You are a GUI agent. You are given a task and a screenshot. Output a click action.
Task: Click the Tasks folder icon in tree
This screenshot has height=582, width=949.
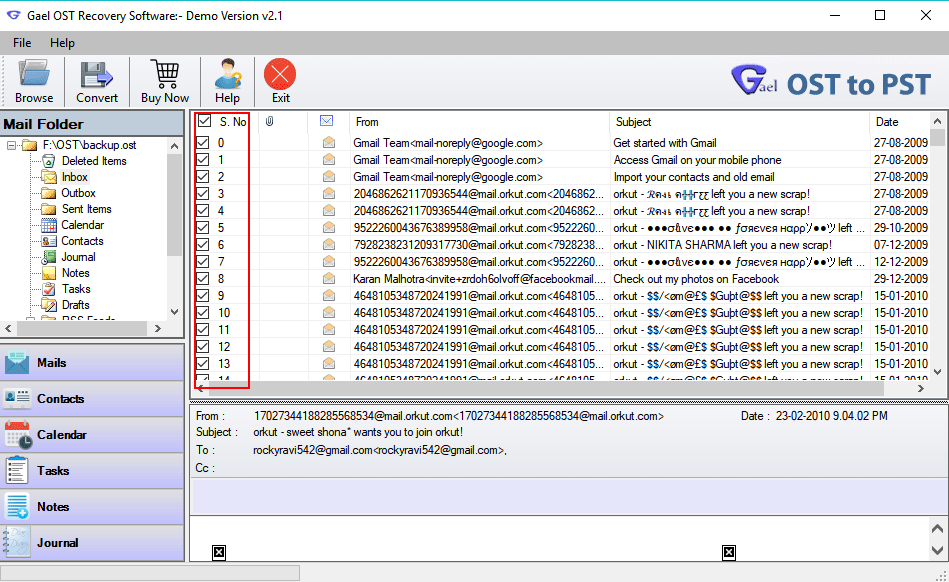click(x=48, y=289)
